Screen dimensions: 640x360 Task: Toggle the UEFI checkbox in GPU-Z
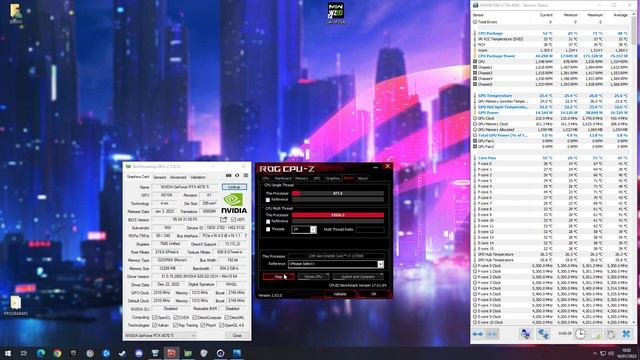pyautogui.click(x=233, y=220)
